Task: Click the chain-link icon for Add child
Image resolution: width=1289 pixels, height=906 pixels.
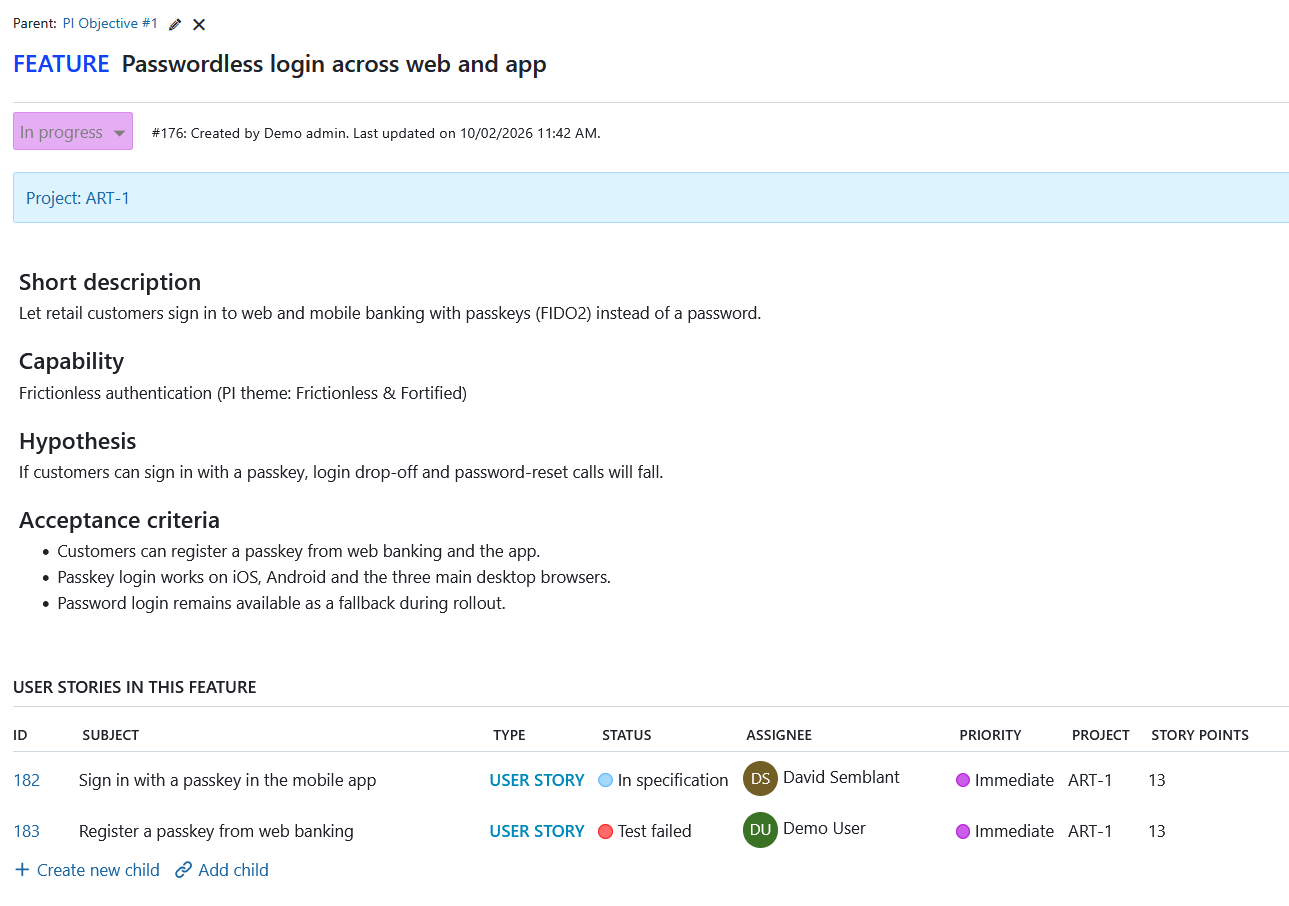Action: pos(183,870)
